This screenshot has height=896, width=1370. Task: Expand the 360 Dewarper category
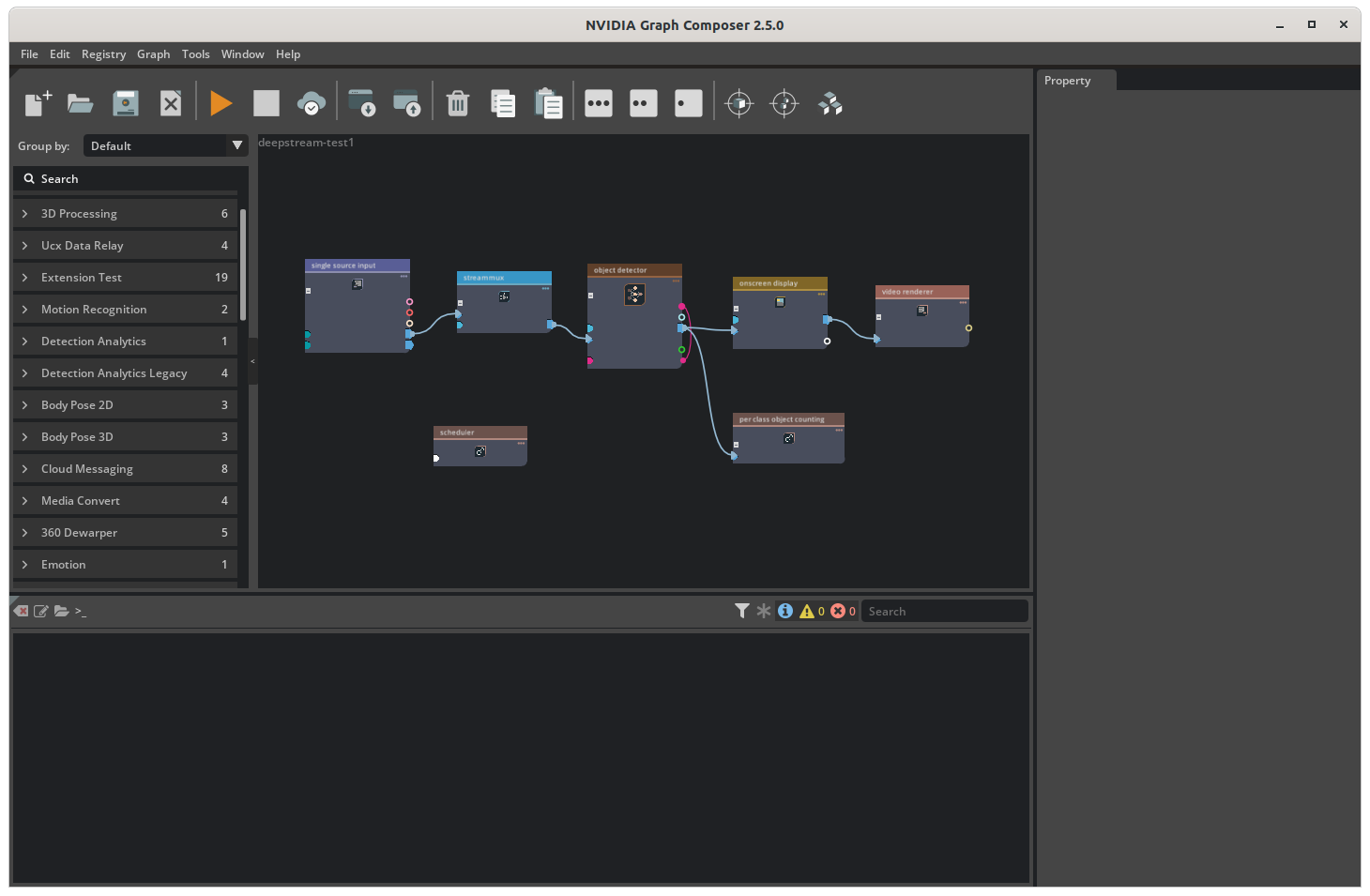[x=125, y=533]
